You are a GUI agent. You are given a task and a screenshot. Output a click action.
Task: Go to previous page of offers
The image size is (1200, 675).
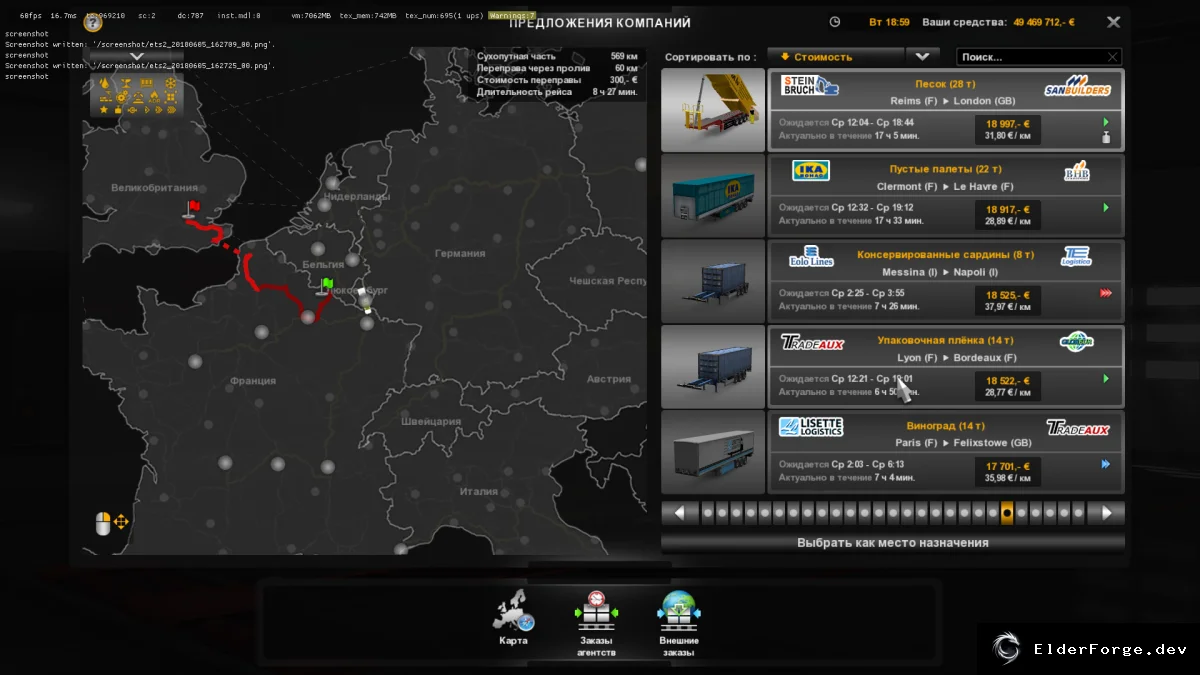[x=681, y=513]
